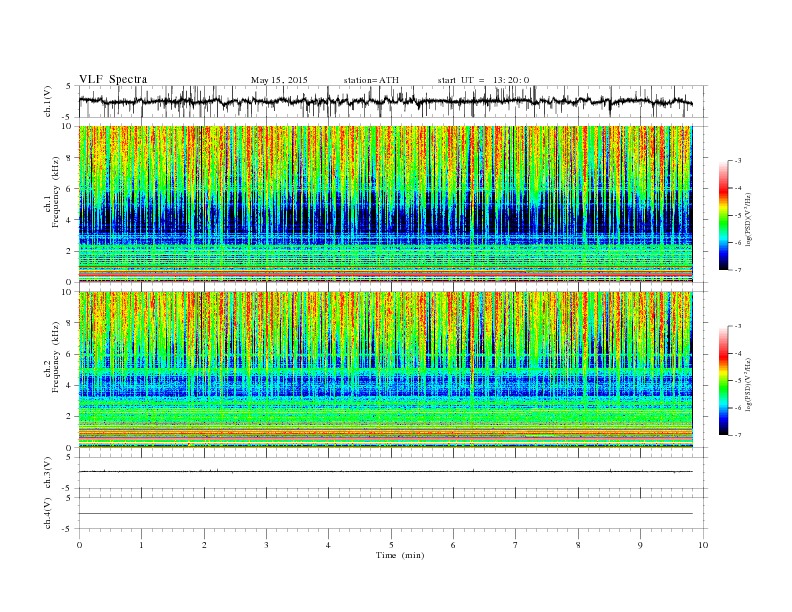Click the ch.3 voltage trace line

click(x=385, y=472)
